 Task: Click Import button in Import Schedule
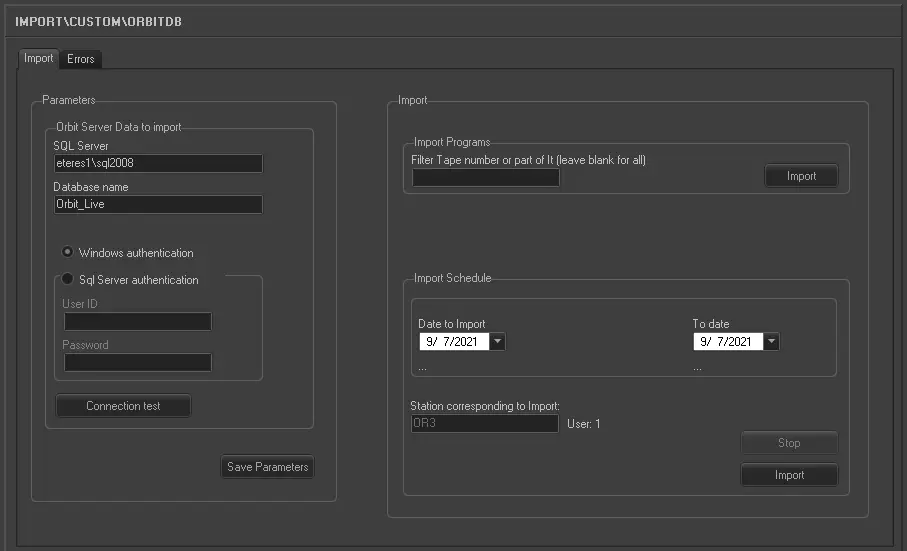click(x=789, y=475)
